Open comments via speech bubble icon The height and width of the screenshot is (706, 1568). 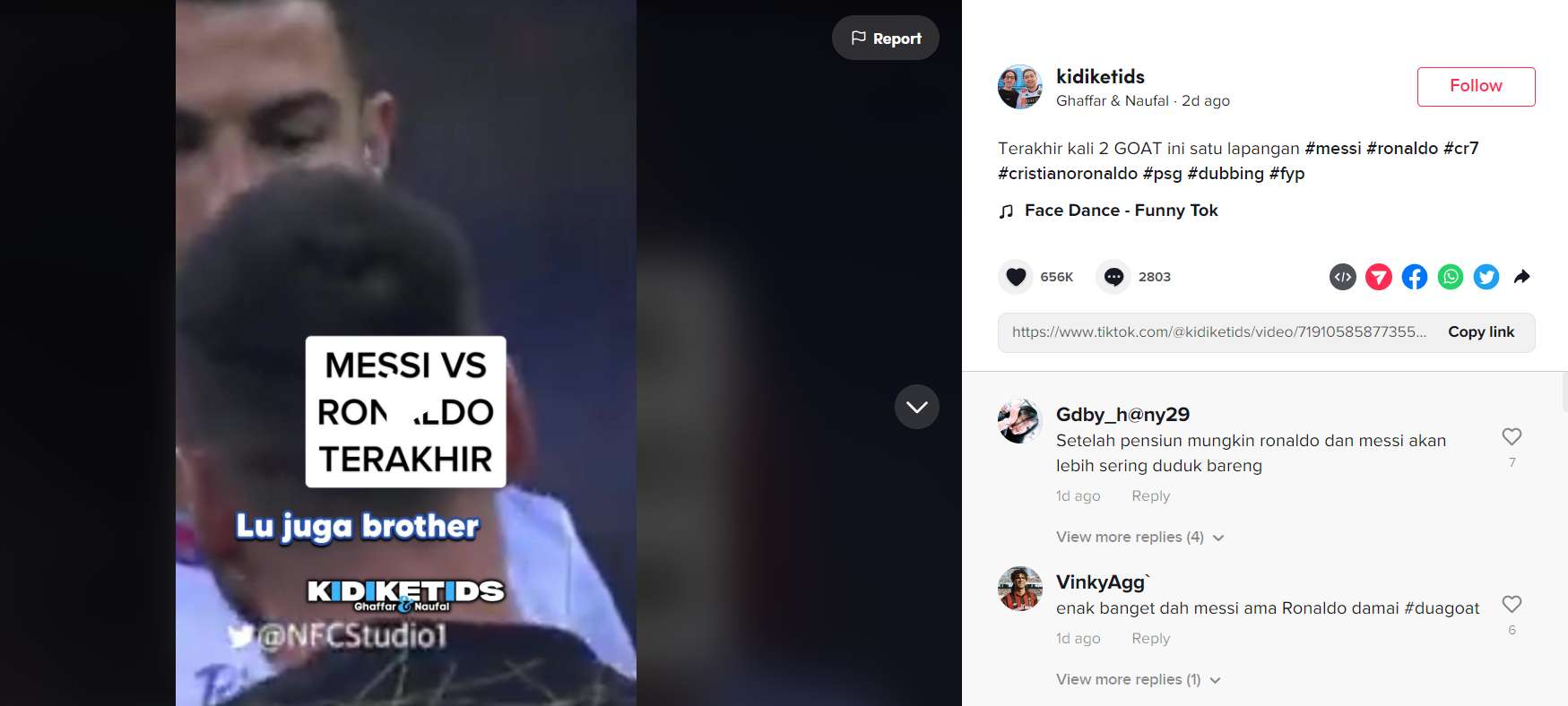point(1113,277)
